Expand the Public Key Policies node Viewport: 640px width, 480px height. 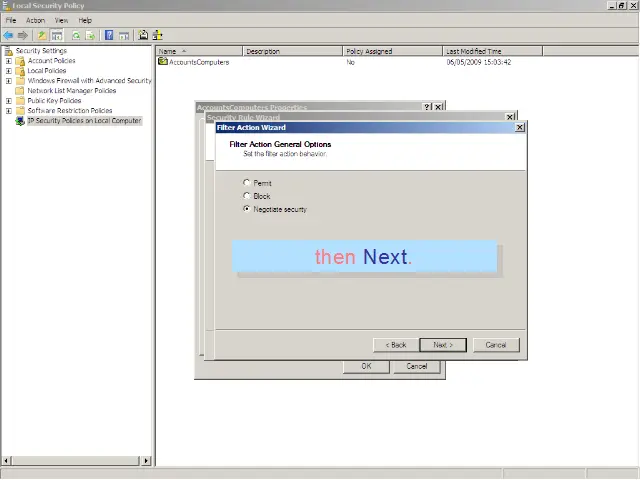(x=9, y=101)
